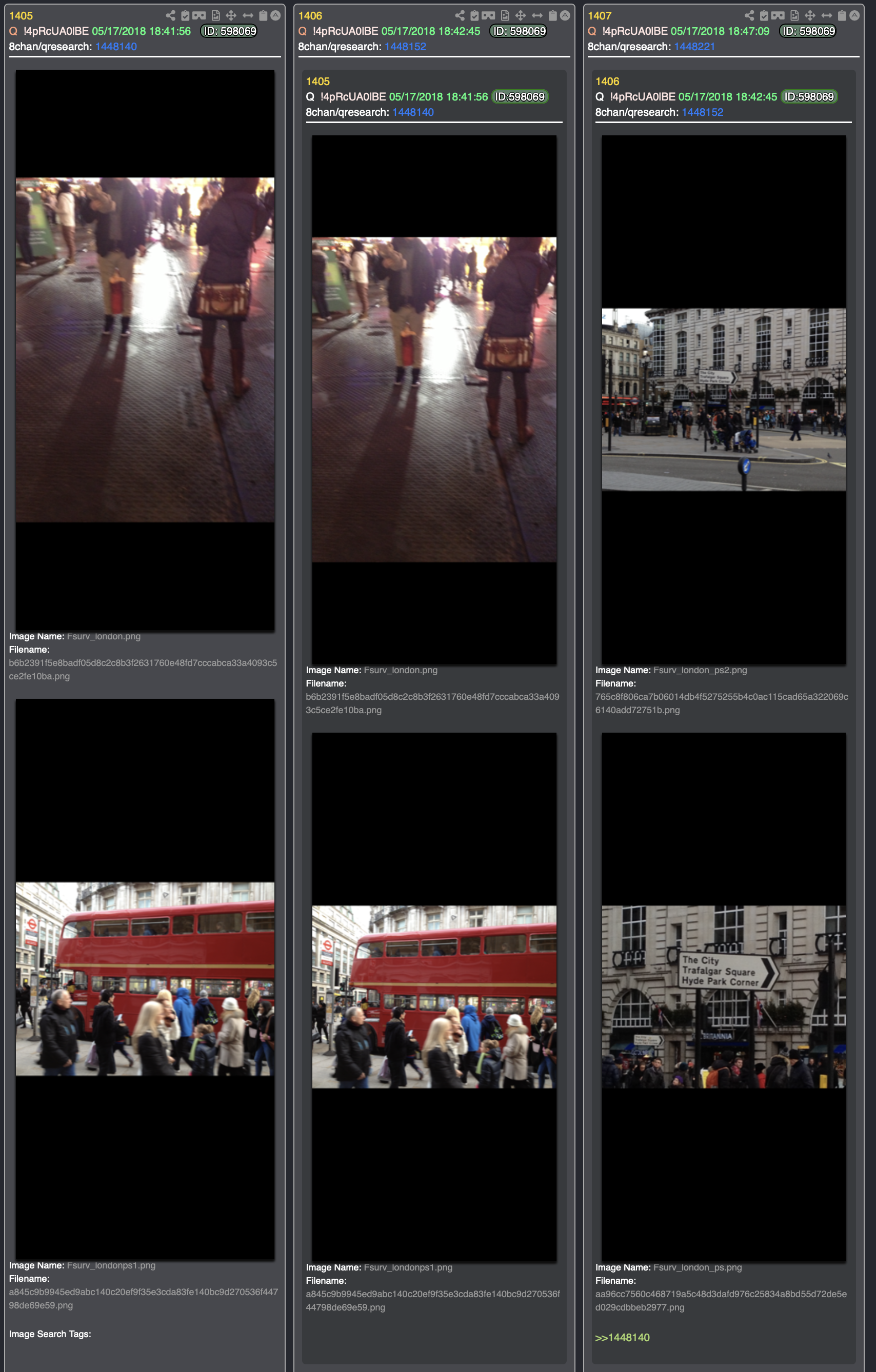Click four-way move arrows icon on top post 1405
Viewport: 876px width, 1372px height.
[x=231, y=15]
